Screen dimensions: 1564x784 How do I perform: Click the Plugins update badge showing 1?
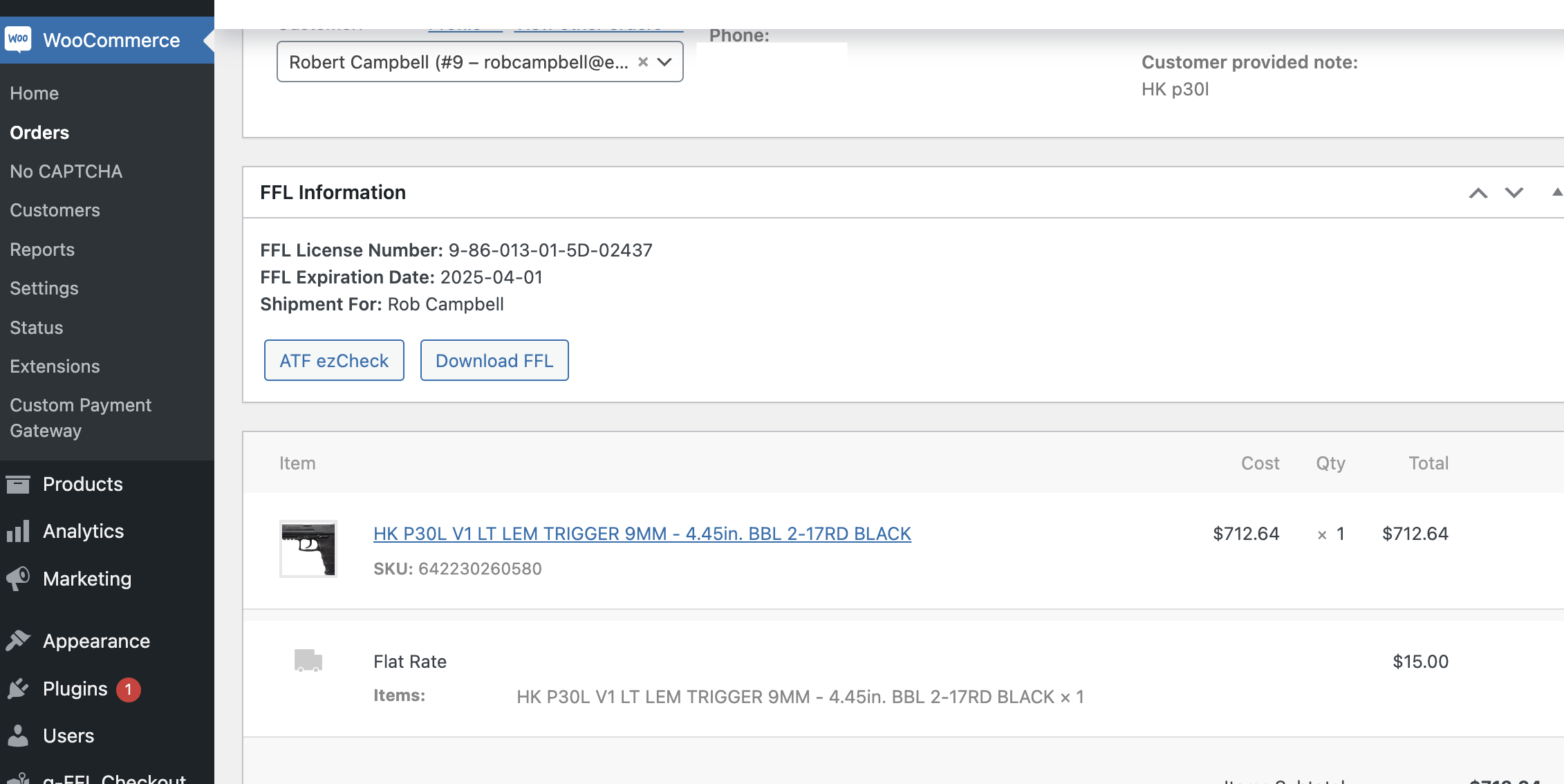[128, 689]
